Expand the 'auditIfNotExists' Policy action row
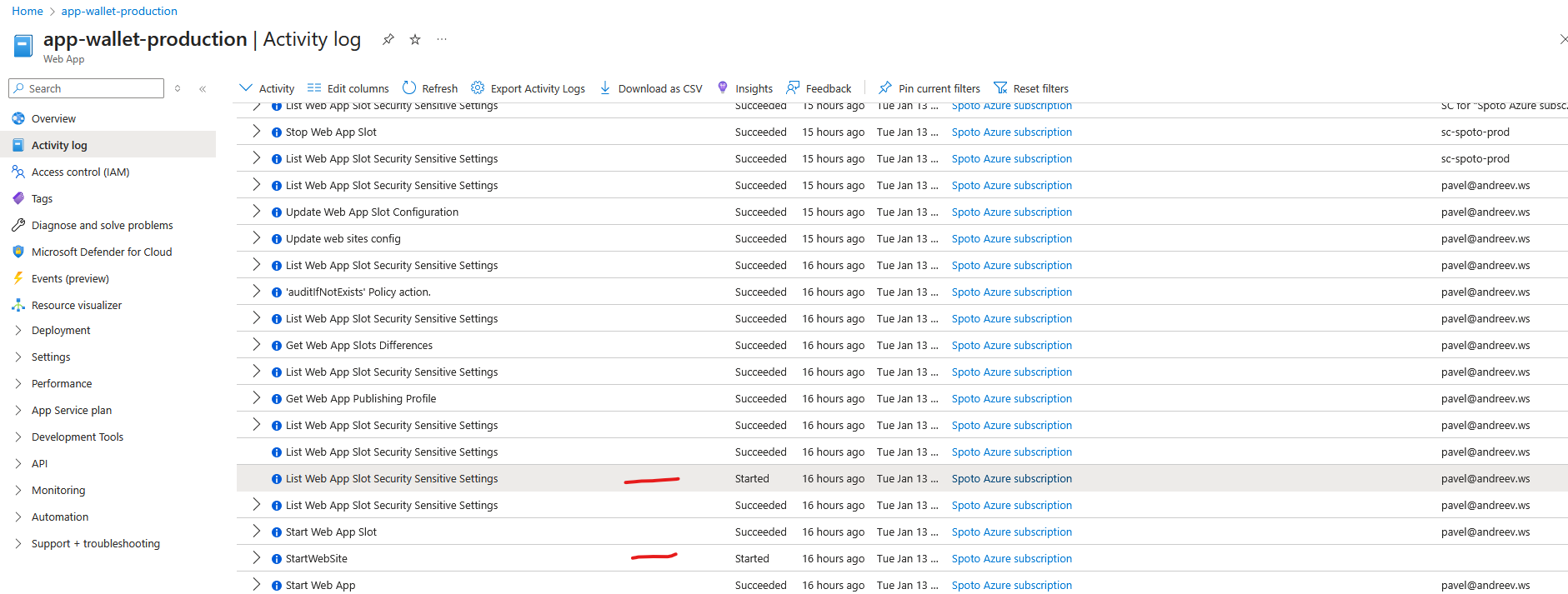Screen dimensions: 1568x594 [x=256, y=292]
